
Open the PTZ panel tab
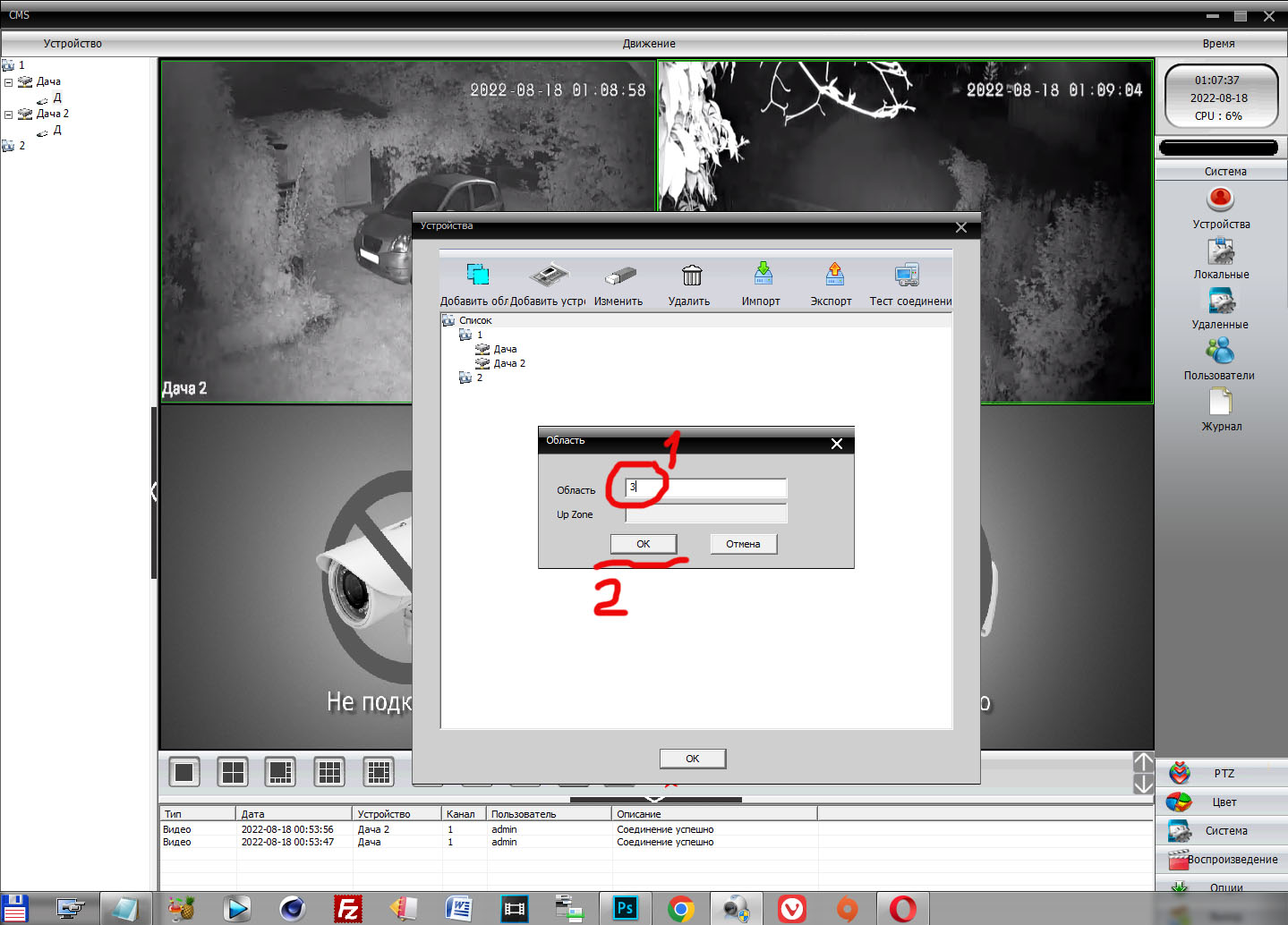pos(1223,774)
